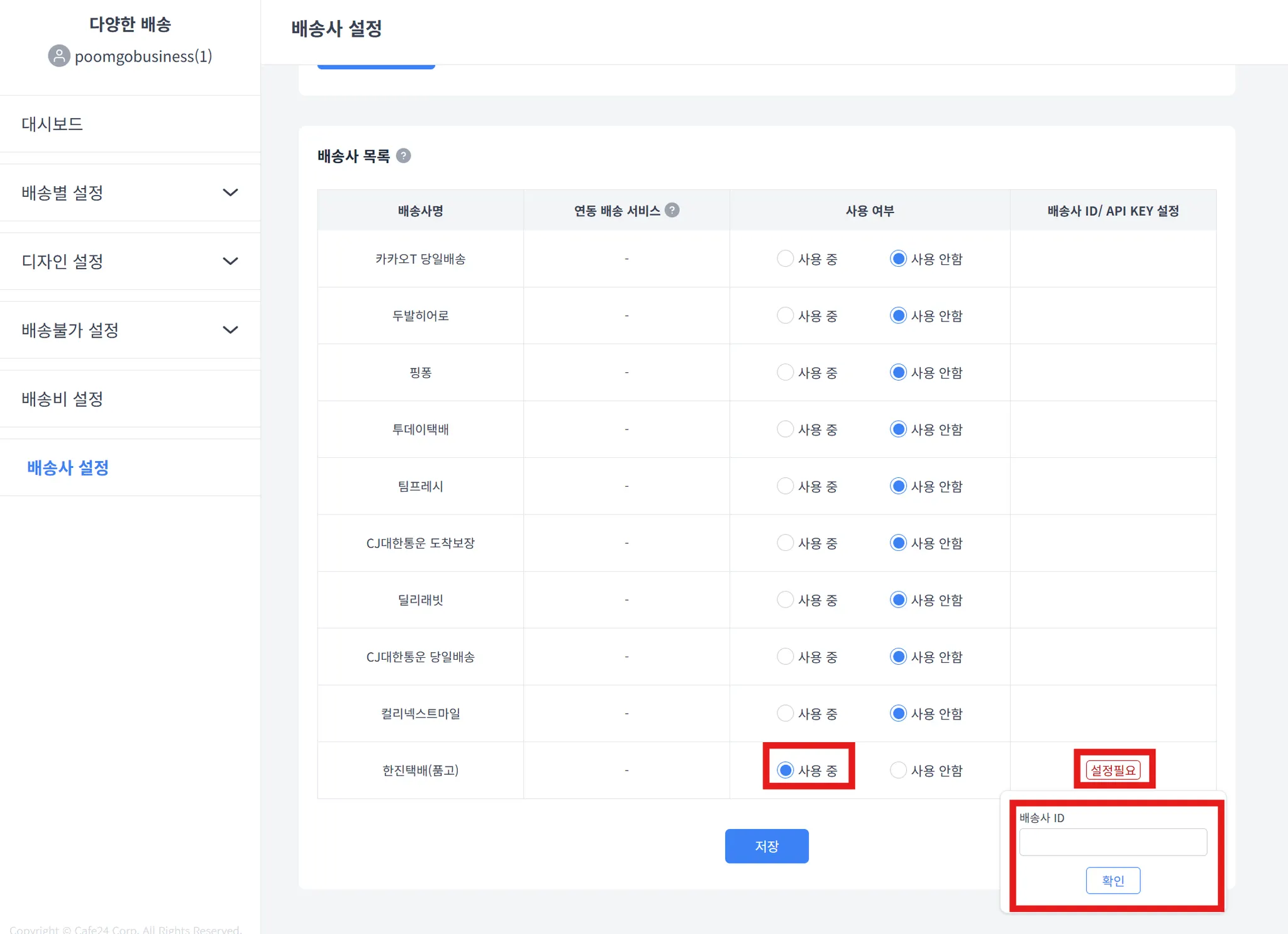
Task: Click the help icon beside 연동 배송 서비스
Action: (x=672, y=210)
